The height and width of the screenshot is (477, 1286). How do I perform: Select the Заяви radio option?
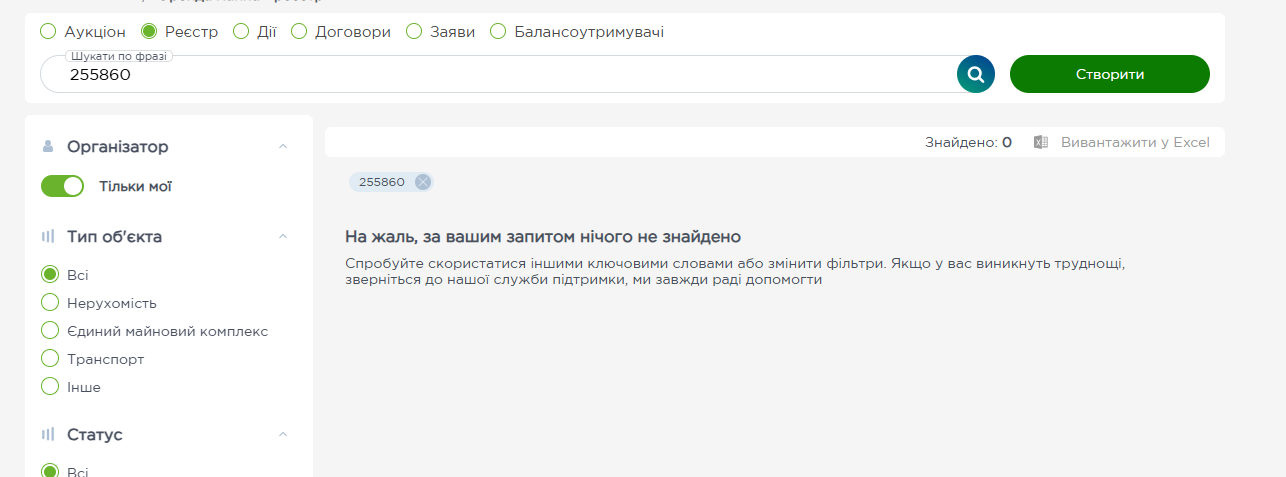(x=414, y=32)
